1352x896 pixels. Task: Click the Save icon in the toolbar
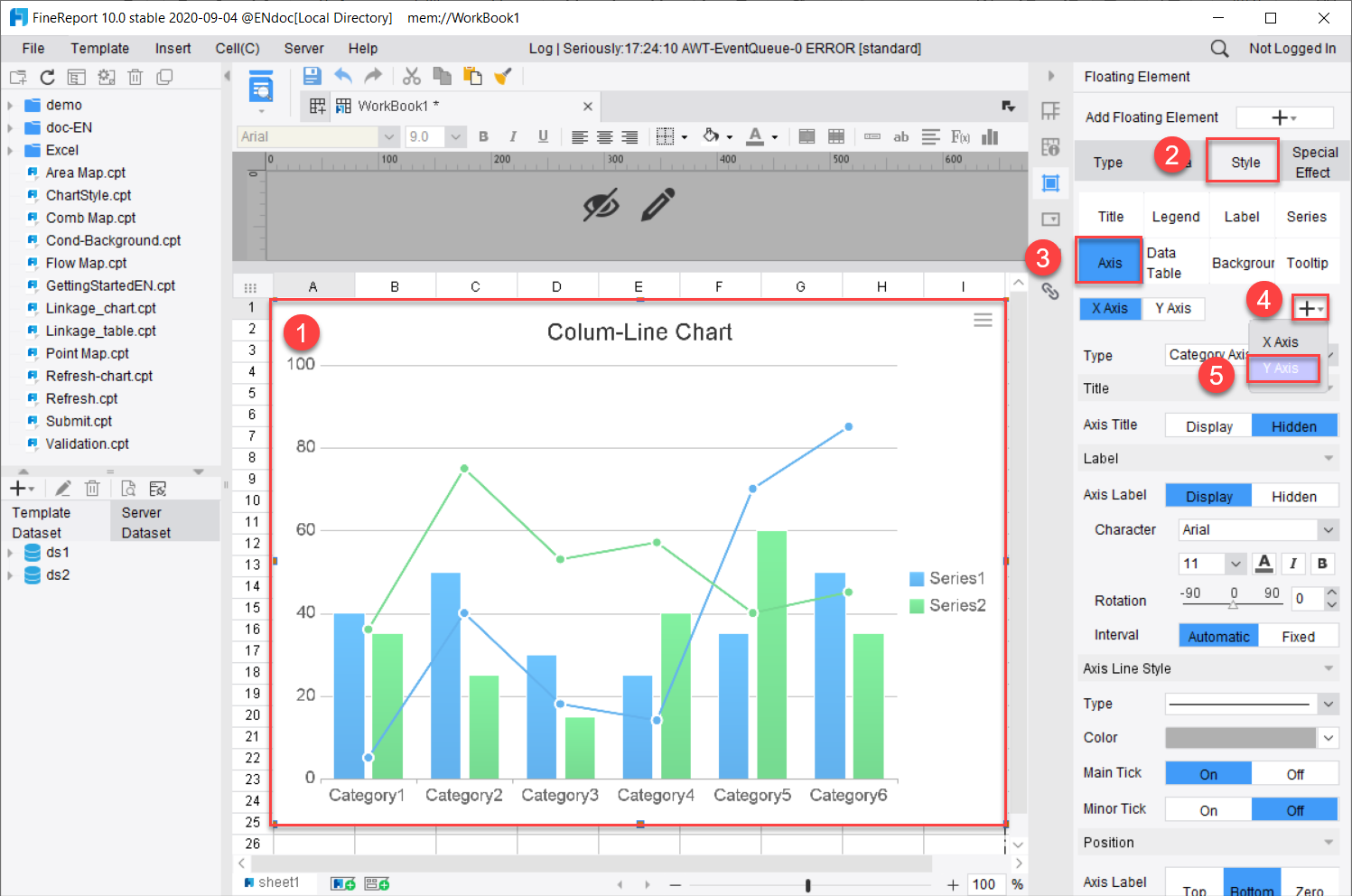[x=312, y=76]
